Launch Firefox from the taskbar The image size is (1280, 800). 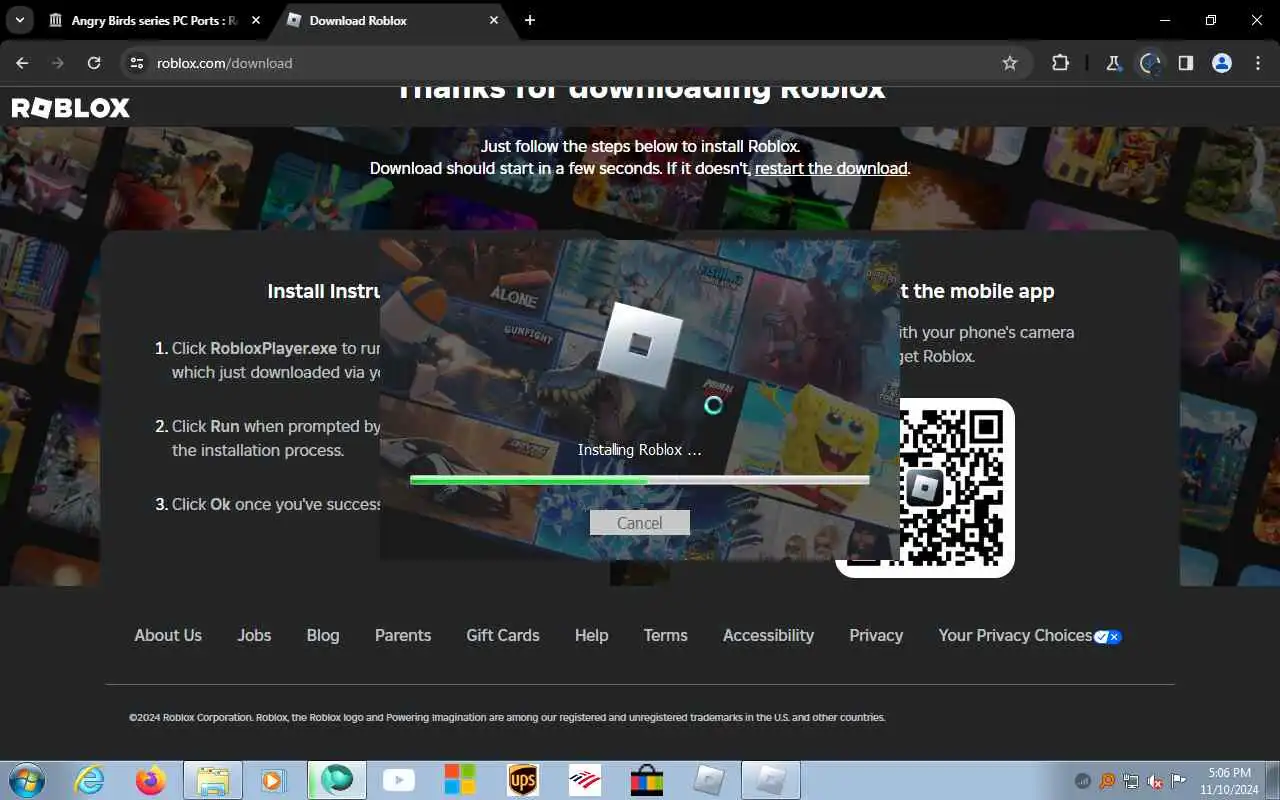tap(151, 780)
